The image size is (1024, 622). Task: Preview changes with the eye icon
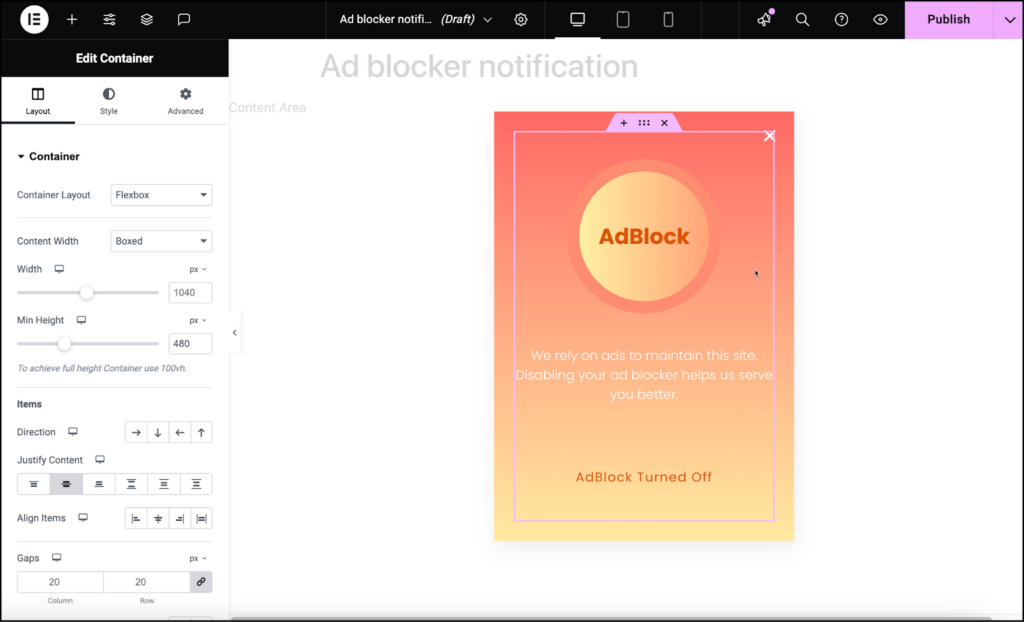878,19
